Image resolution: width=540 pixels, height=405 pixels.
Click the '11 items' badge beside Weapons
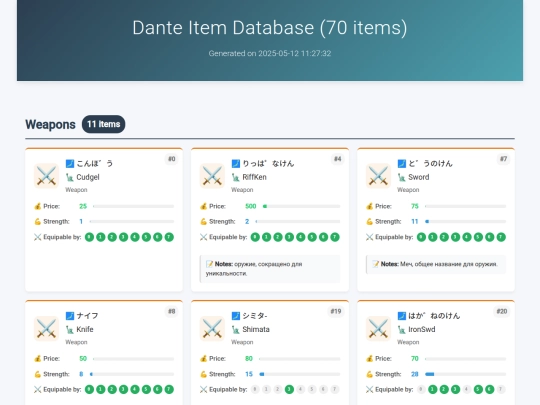103,124
